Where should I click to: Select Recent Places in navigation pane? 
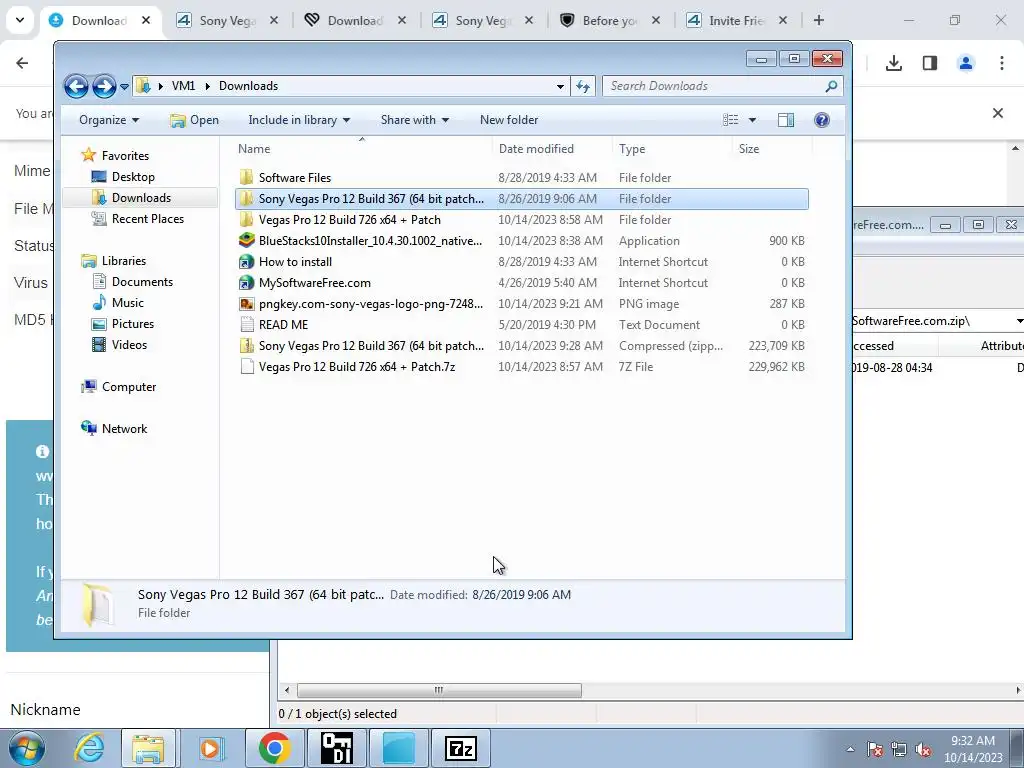[148, 219]
